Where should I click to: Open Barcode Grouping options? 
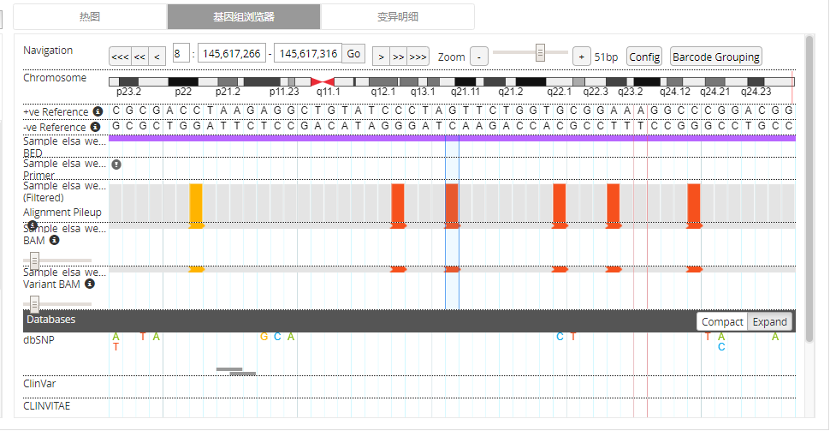tap(716, 57)
